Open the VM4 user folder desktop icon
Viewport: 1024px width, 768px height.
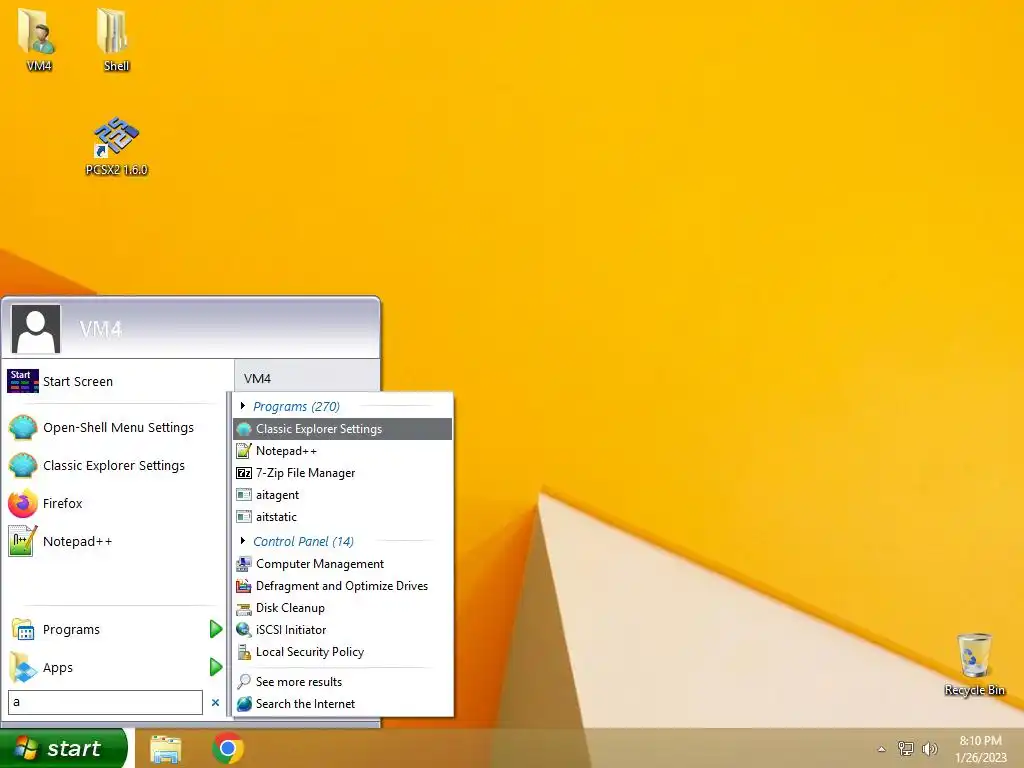pyautogui.click(x=39, y=38)
